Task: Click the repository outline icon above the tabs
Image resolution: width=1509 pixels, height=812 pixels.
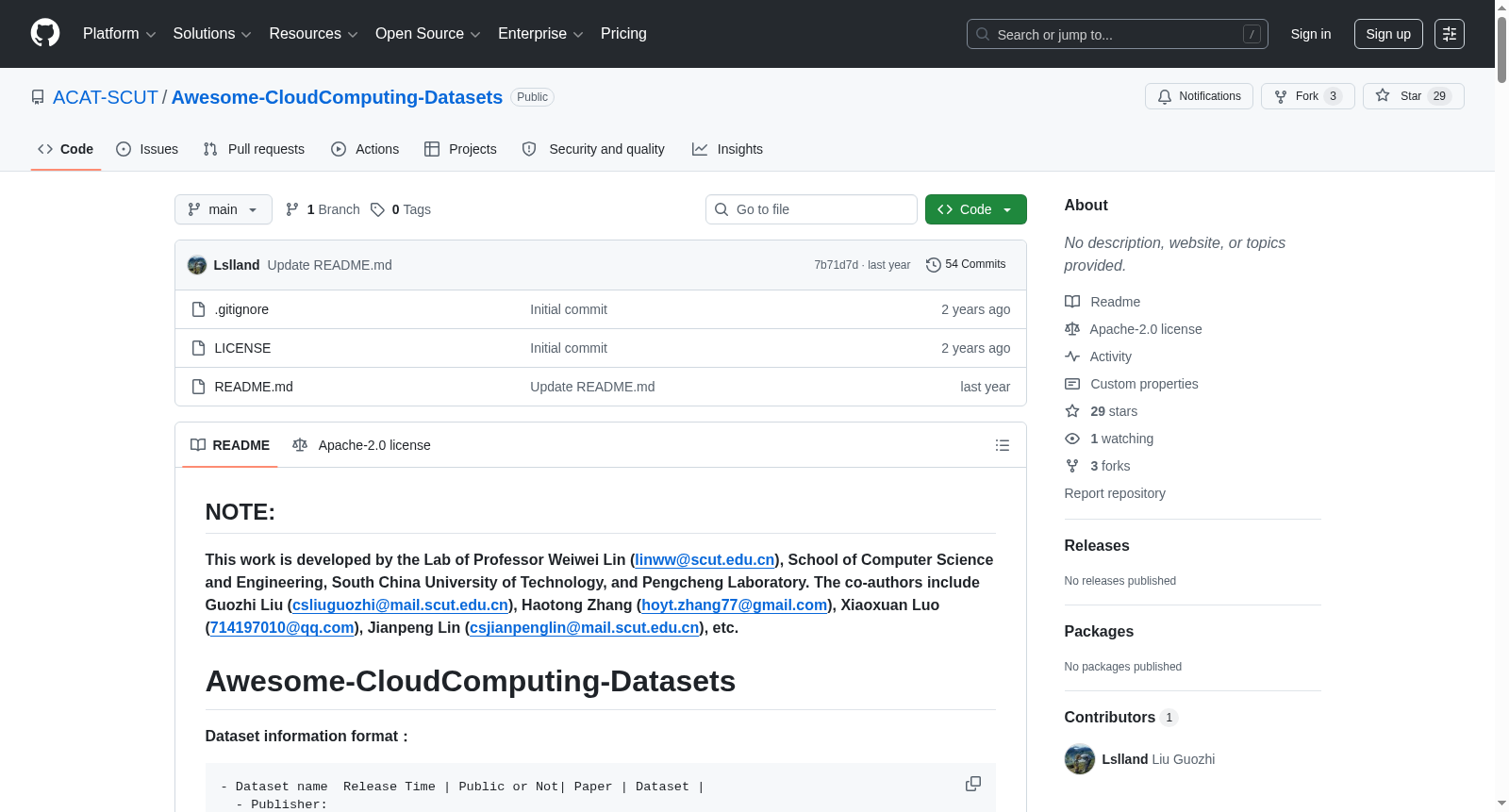Action: tap(38, 97)
